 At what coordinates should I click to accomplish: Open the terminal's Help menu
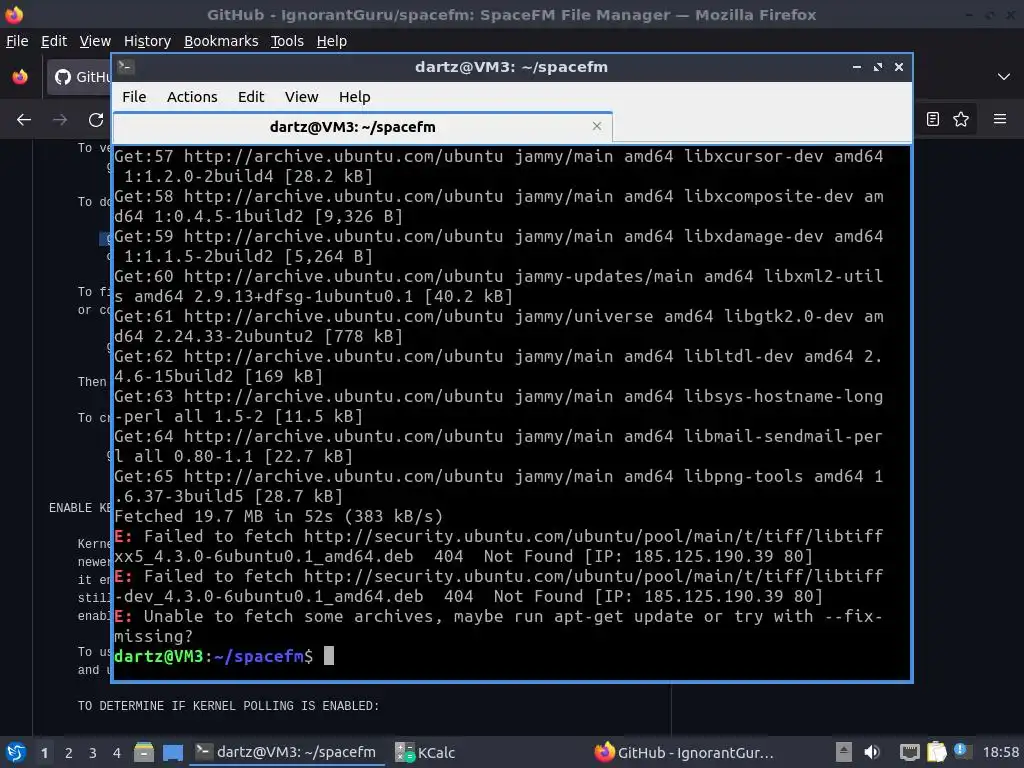[x=355, y=97]
